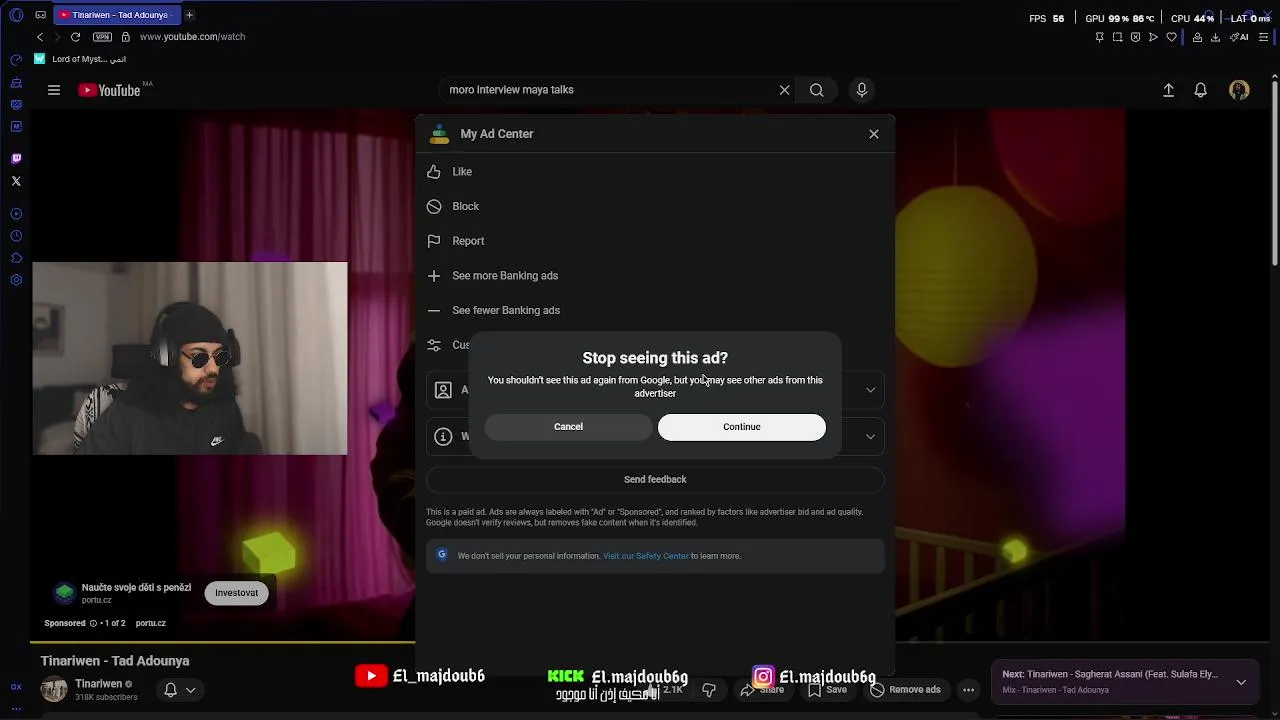Focus the address bar URL
This screenshot has width=1280, height=720.
point(192,37)
